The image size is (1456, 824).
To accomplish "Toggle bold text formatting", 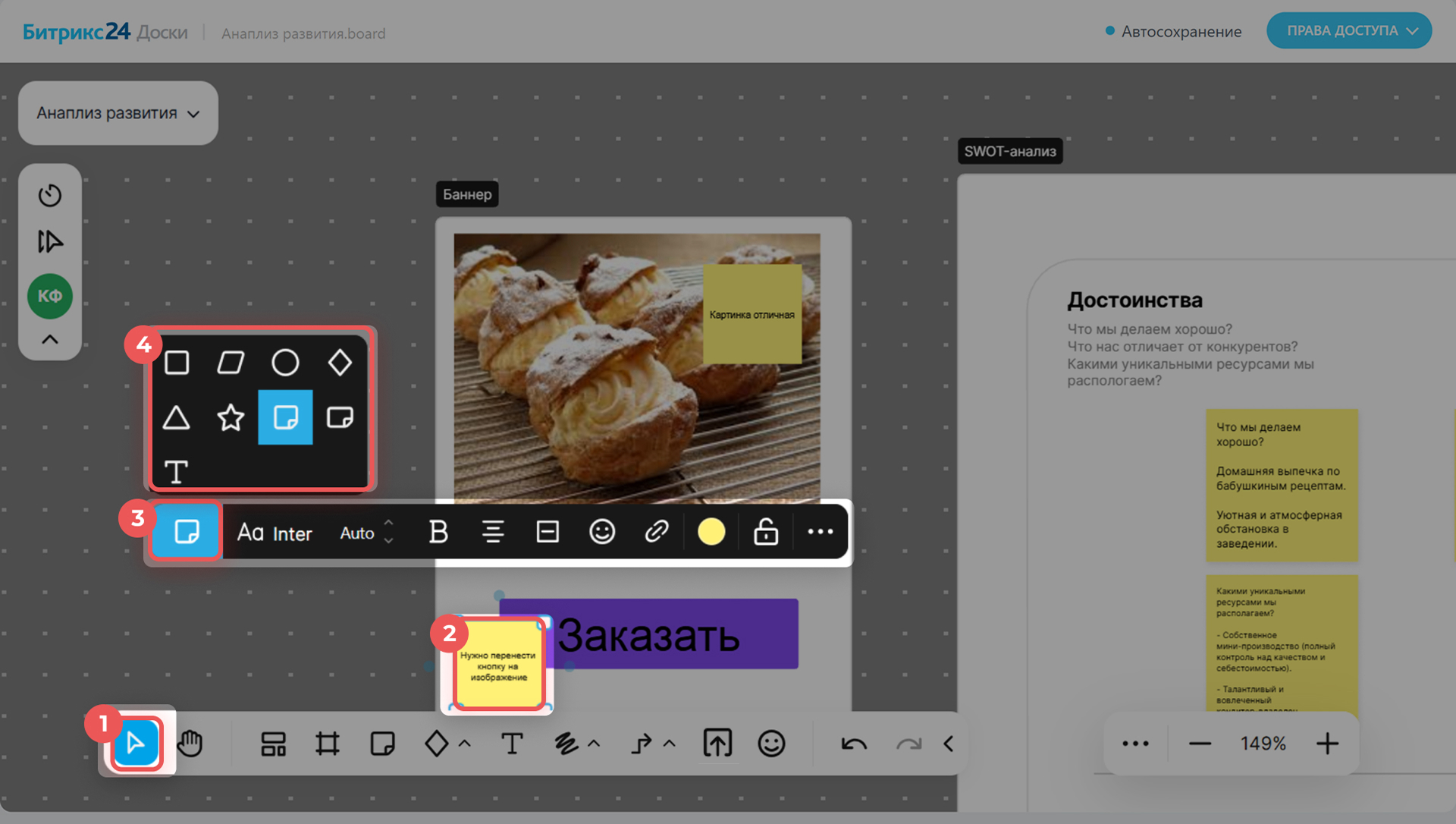I will point(438,532).
